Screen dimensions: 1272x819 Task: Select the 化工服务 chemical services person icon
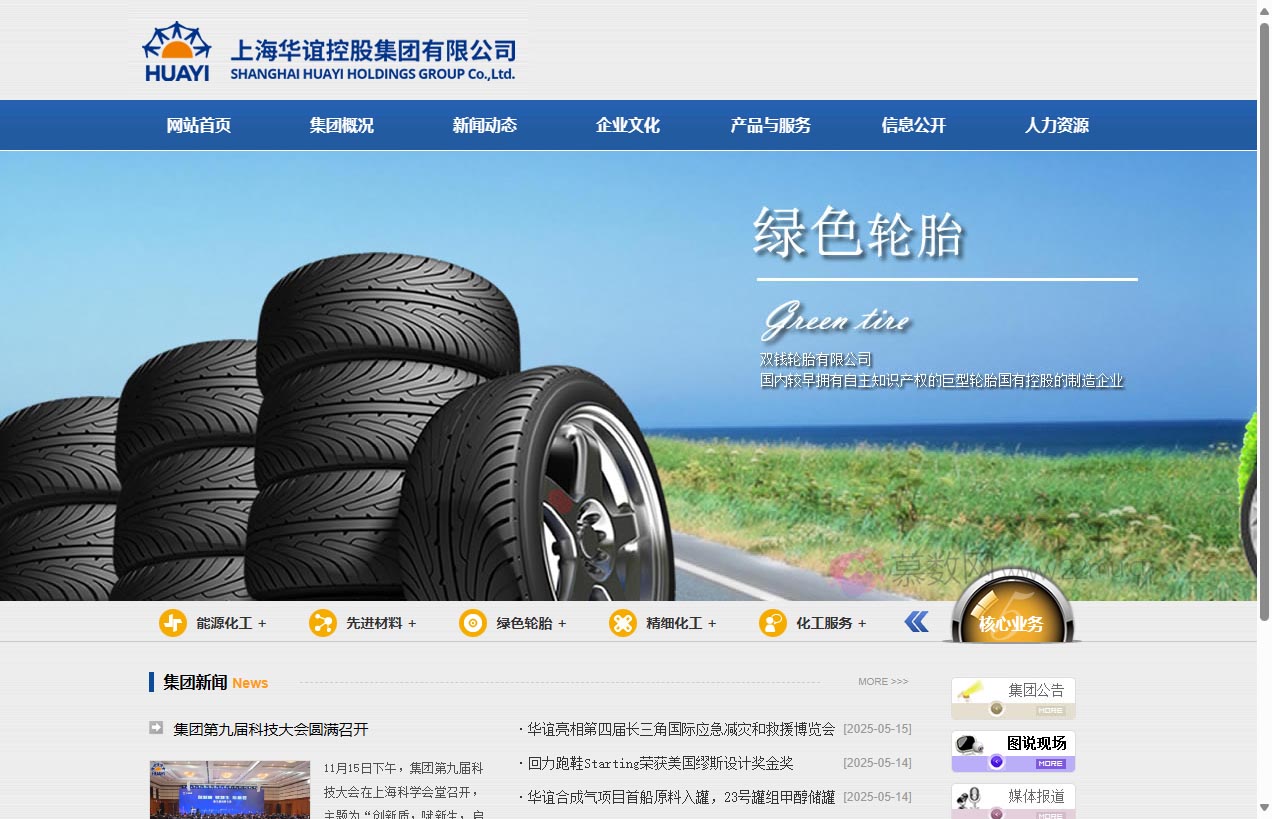tap(772, 622)
